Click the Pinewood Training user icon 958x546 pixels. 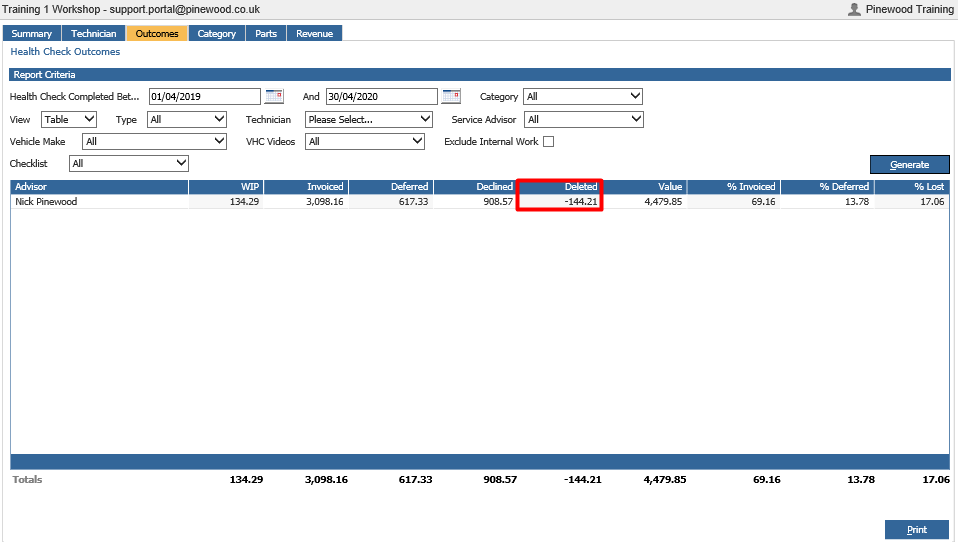coord(854,9)
